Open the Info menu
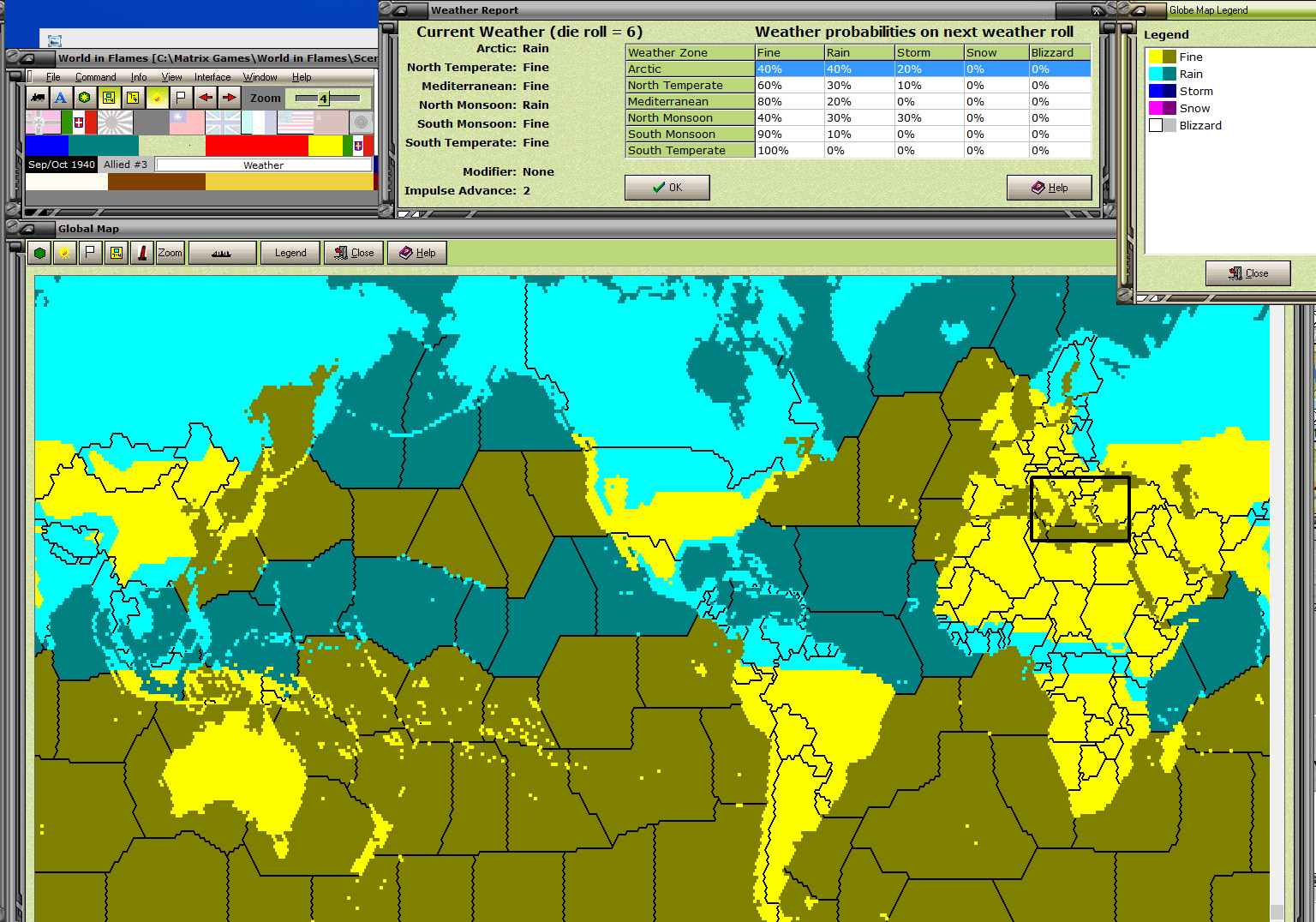The width and height of the screenshot is (1316, 922). (138, 77)
